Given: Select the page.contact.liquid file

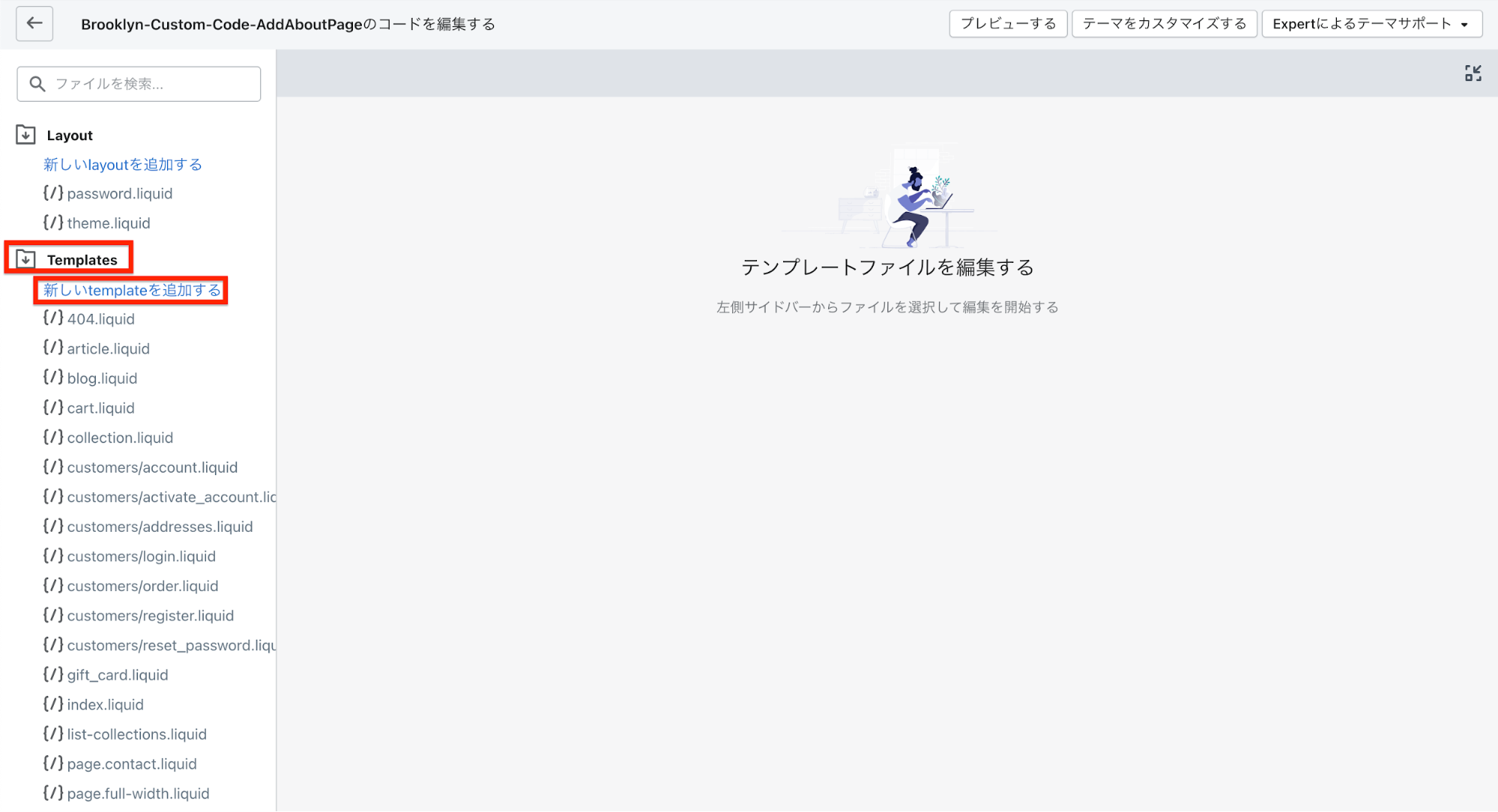Looking at the screenshot, I should click(132, 764).
